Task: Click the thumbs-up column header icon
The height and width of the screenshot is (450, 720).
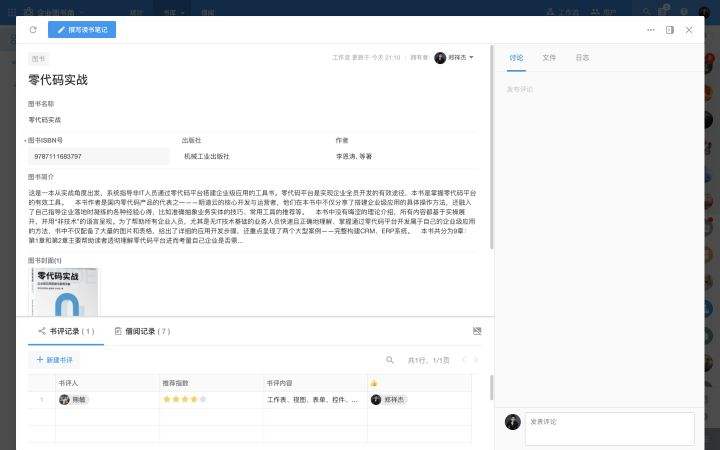Action: point(374,383)
